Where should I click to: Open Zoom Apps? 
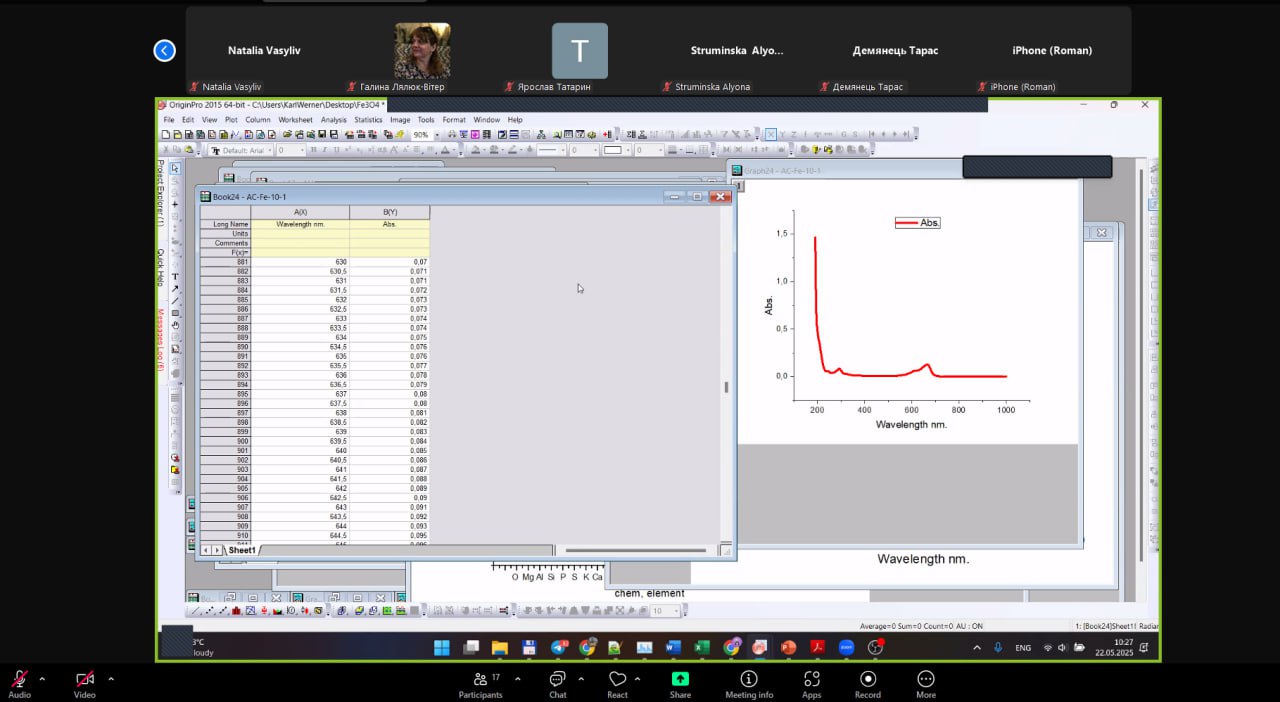811,684
